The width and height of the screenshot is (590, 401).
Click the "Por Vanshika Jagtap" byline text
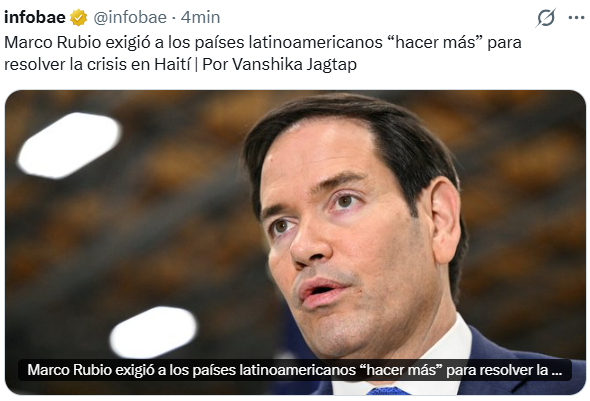[x=280, y=65]
